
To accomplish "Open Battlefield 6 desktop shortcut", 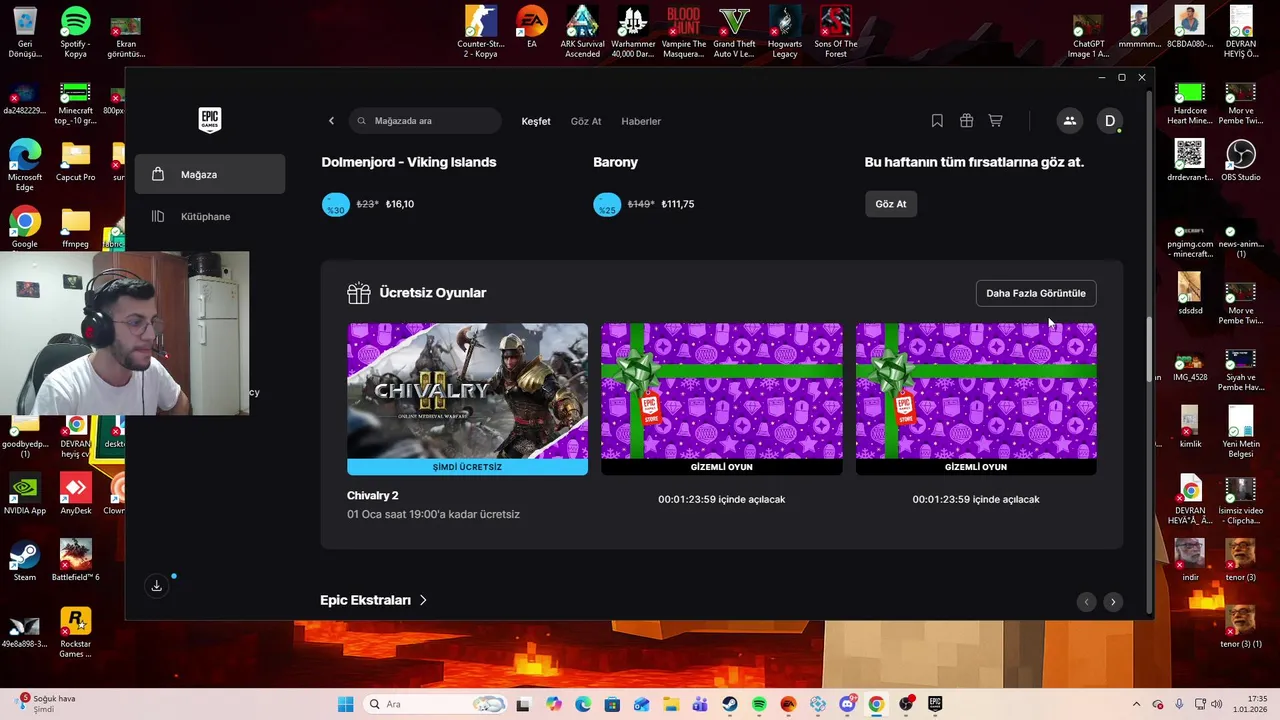I will coord(75,561).
